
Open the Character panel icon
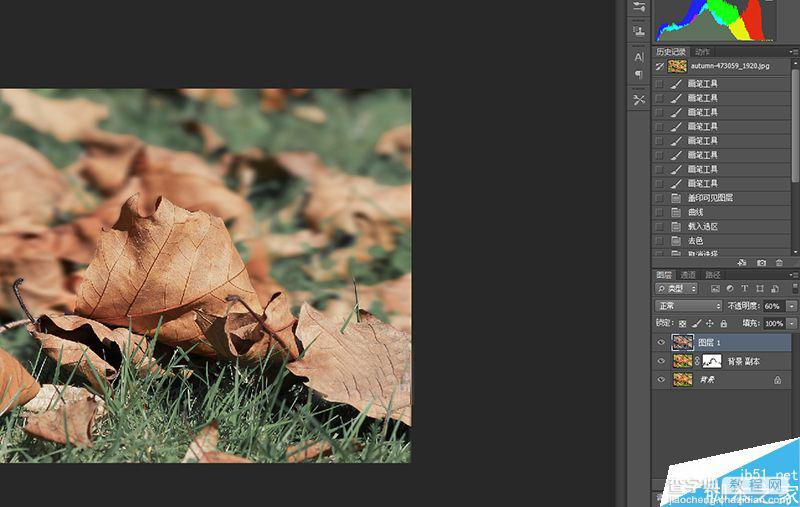click(639, 57)
